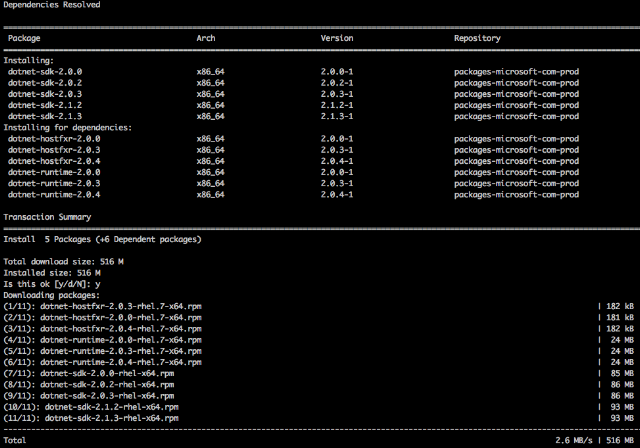Click version 2.1.3-1 value
Viewport: 640px width, 448px height.
pyautogui.click(x=337, y=116)
